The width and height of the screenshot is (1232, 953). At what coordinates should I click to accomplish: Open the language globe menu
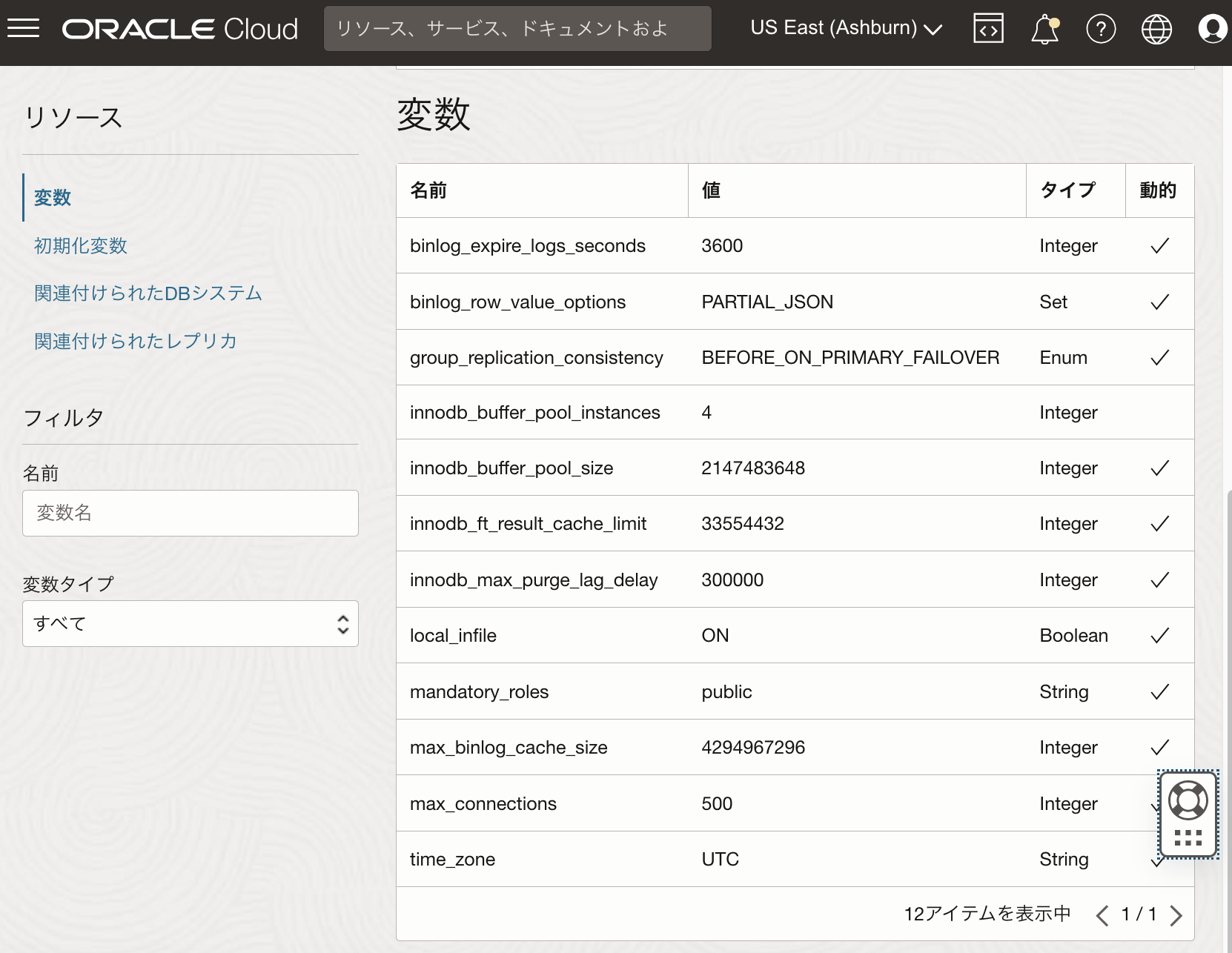pyautogui.click(x=1156, y=29)
